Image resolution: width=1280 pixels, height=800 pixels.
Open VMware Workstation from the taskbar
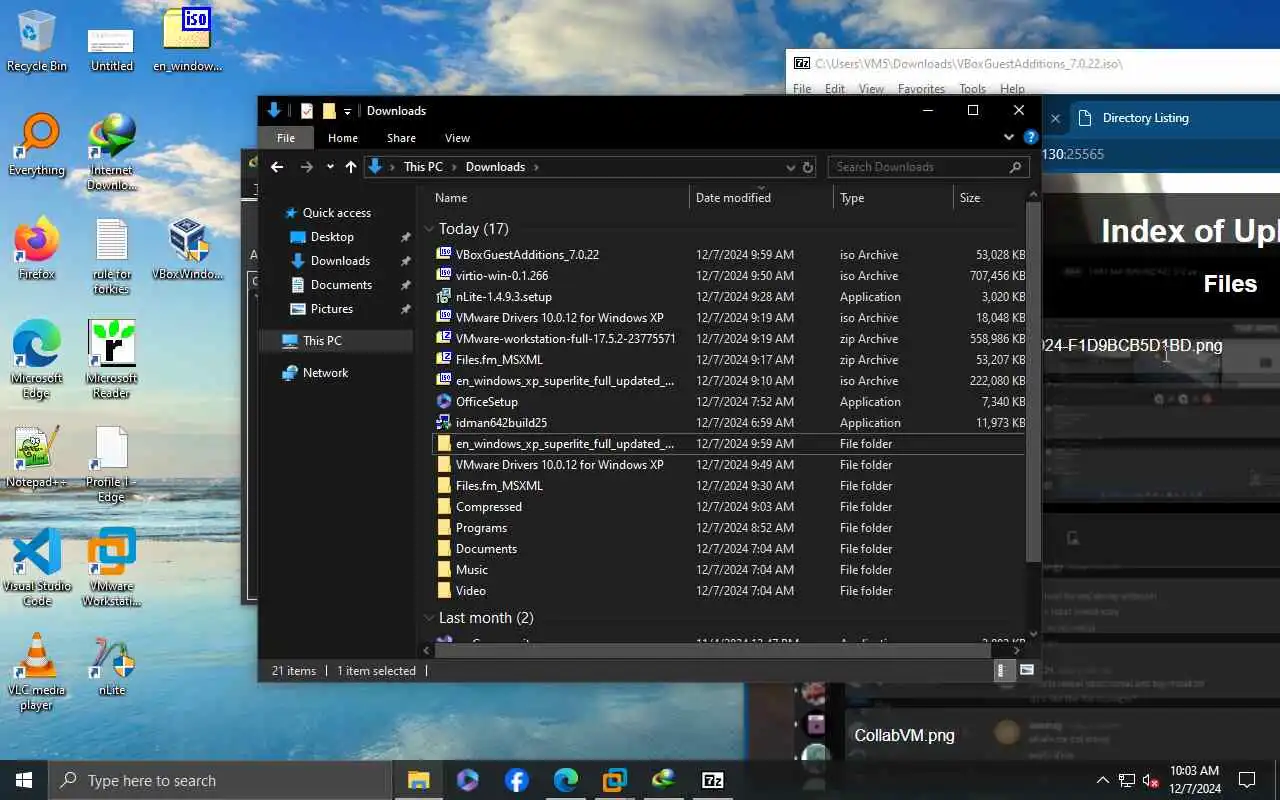pyautogui.click(x=614, y=780)
